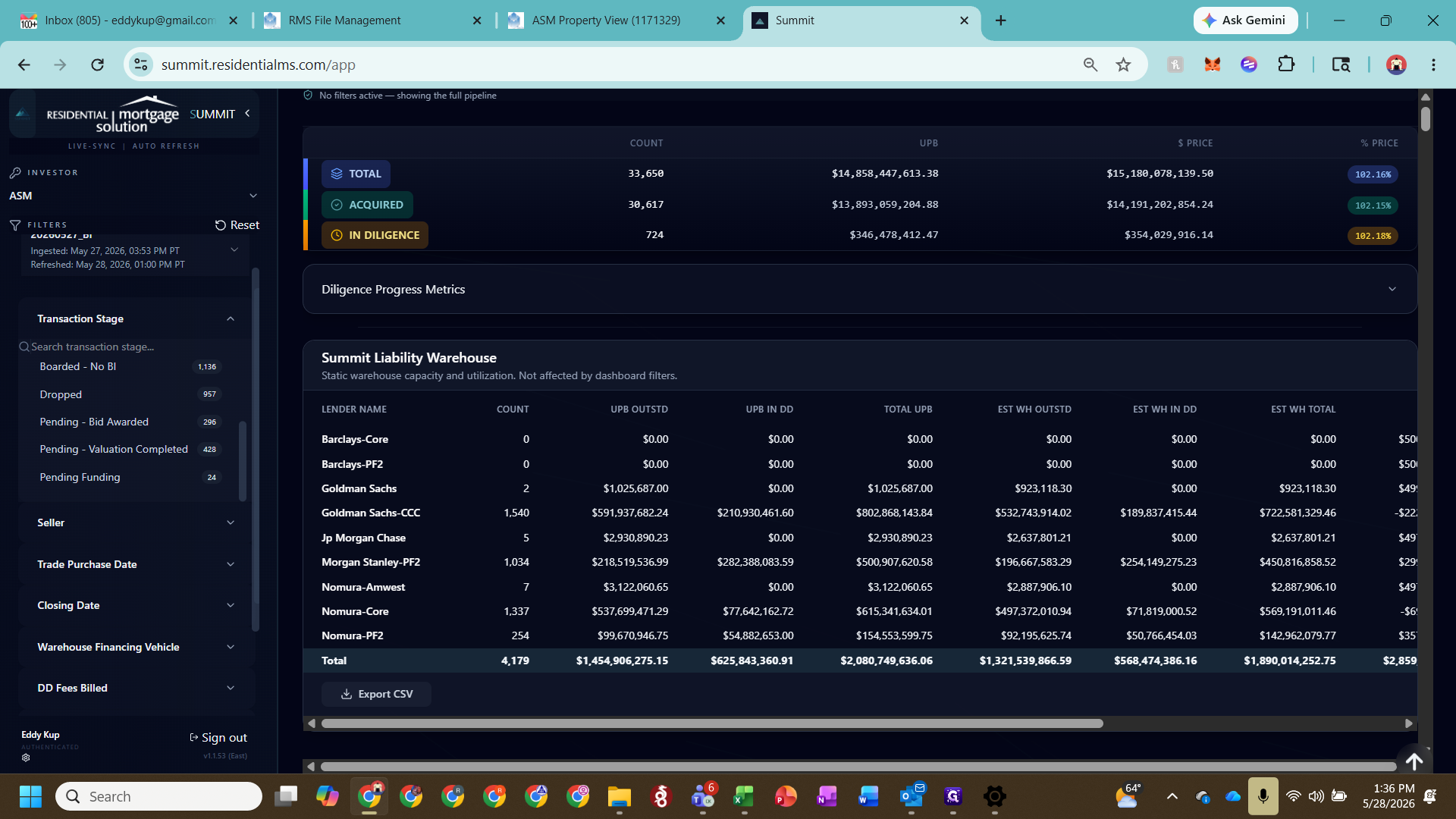Image resolution: width=1456 pixels, height=819 pixels.
Task: Close the ASM Property View tab
Action: 720,20
